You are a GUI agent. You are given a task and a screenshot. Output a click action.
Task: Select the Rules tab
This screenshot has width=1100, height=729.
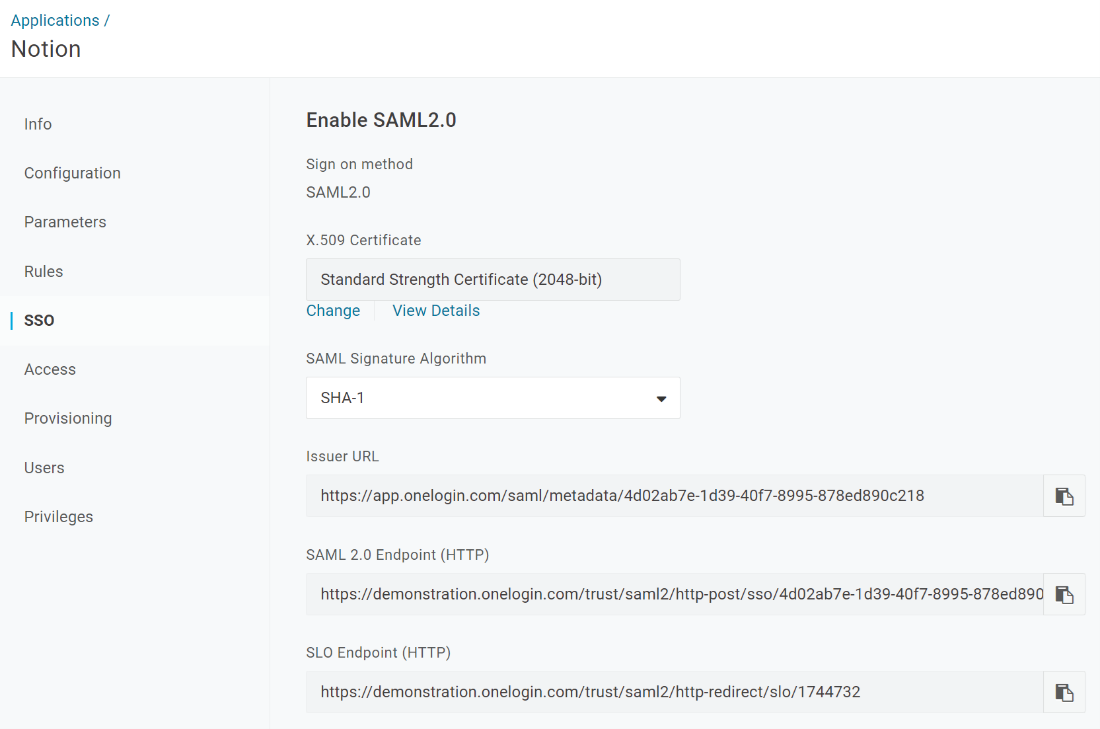click(x=43, y=272)
